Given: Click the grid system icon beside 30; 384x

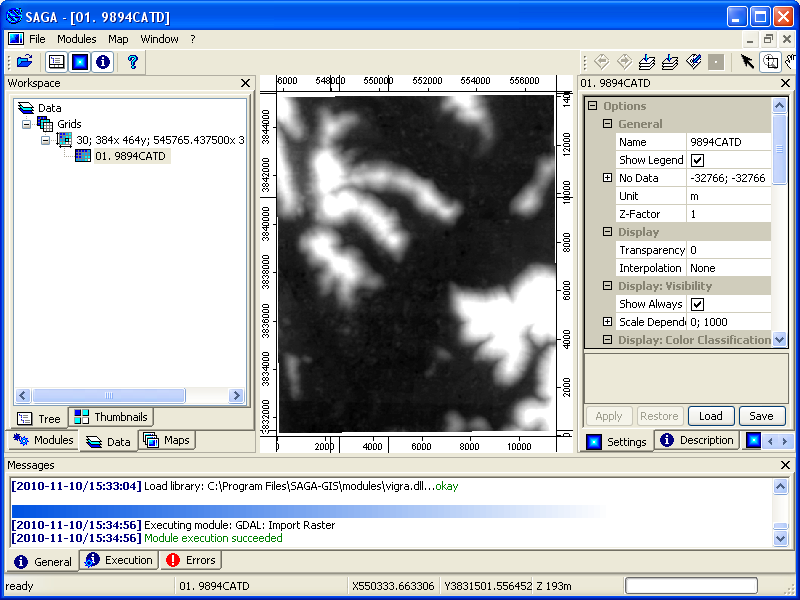Looking at the screenshot, I should [x=64, y=139].
